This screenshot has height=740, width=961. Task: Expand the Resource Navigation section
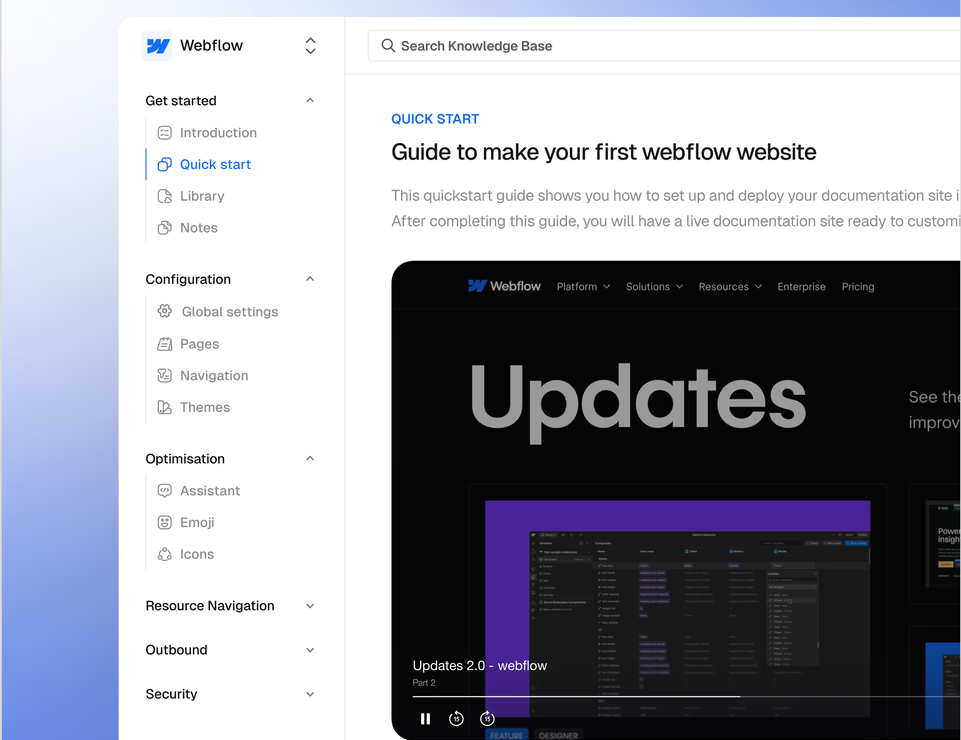[310, 606]
